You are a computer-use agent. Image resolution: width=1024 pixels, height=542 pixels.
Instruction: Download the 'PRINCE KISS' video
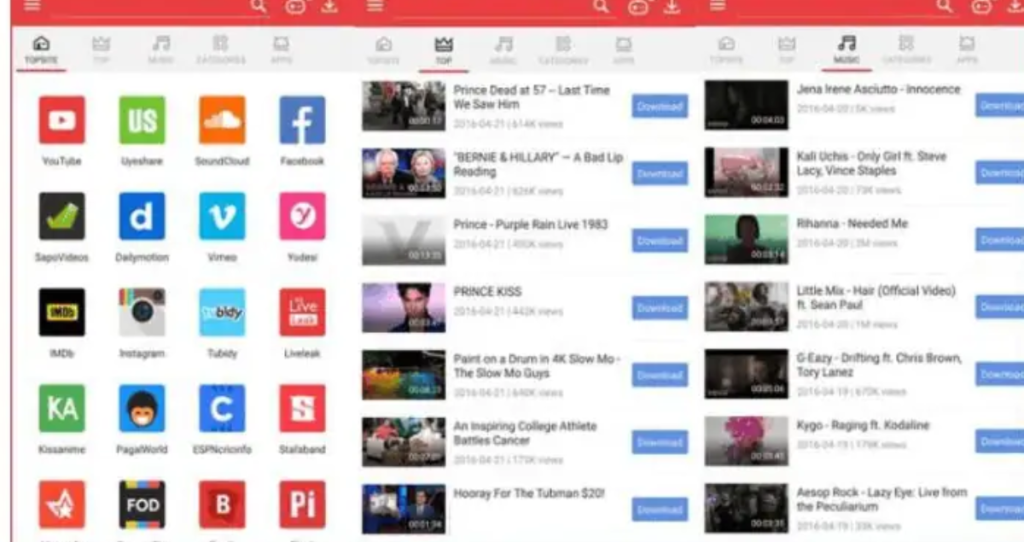coord(660,308)
